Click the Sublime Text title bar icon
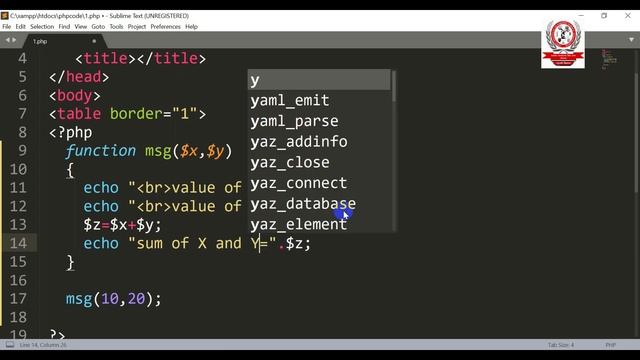 (x=4, y=16)
